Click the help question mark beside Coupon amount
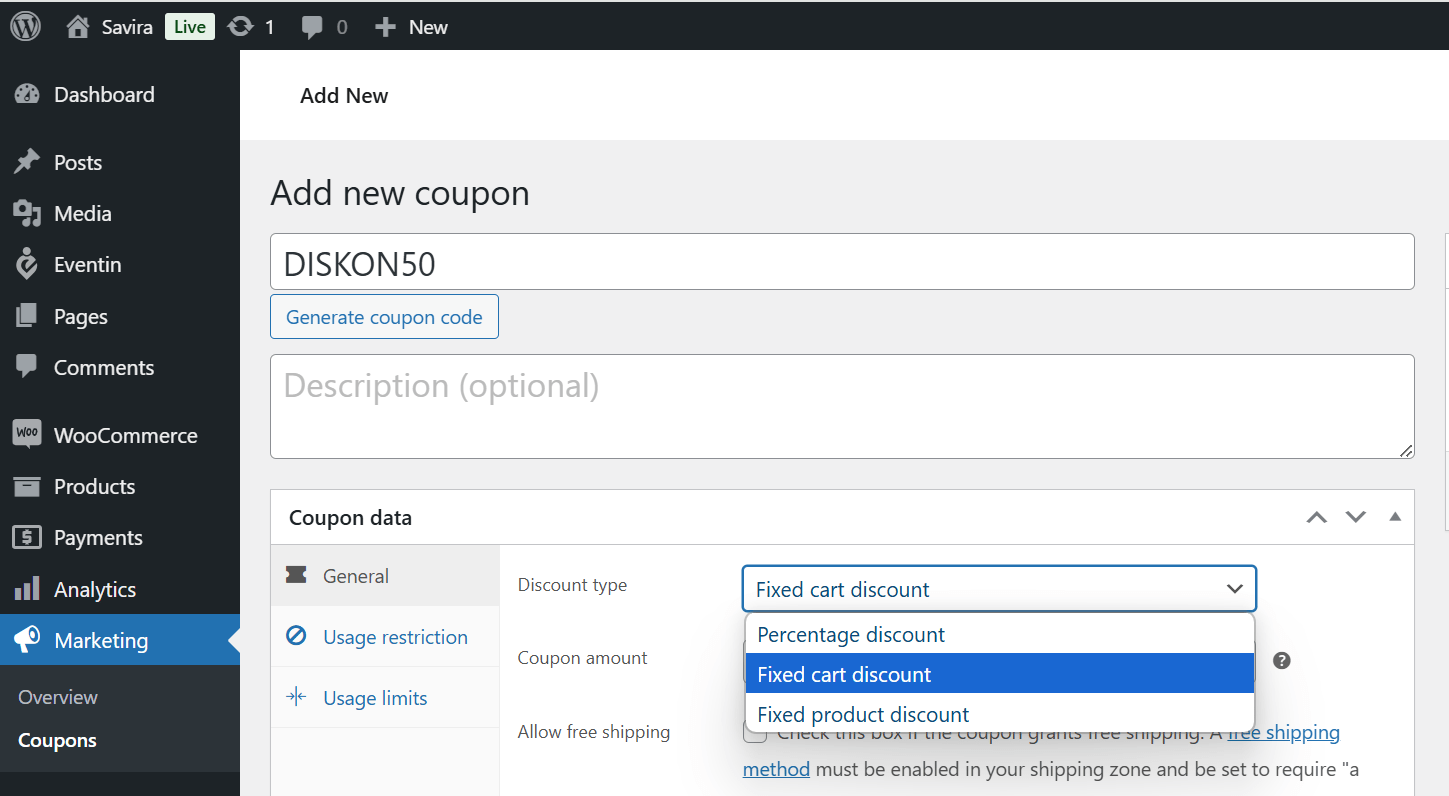 click(1281, 660)
